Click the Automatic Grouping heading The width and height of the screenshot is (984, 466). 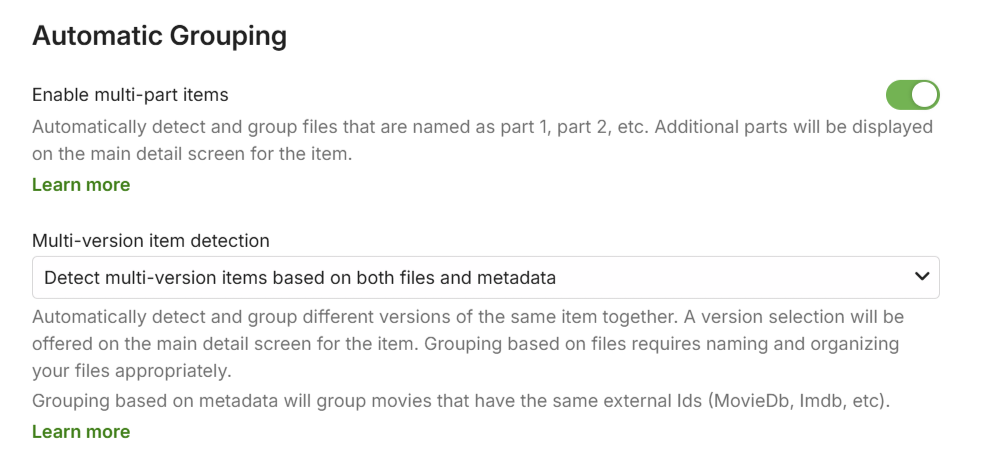[x=159, y=36]
